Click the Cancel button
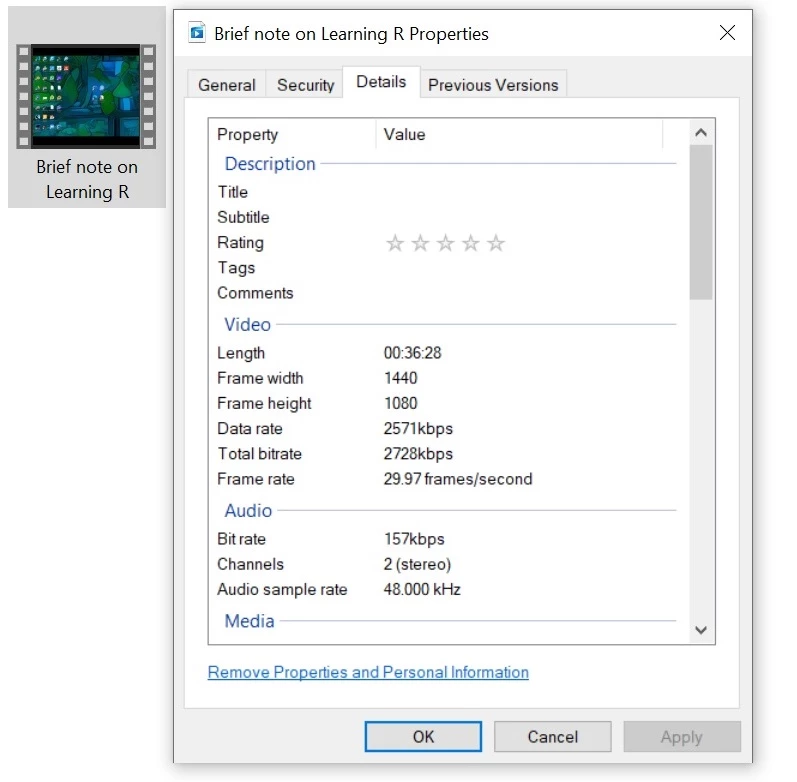The height and width of the screenshot is (782, 797). [x=553, y=736]
